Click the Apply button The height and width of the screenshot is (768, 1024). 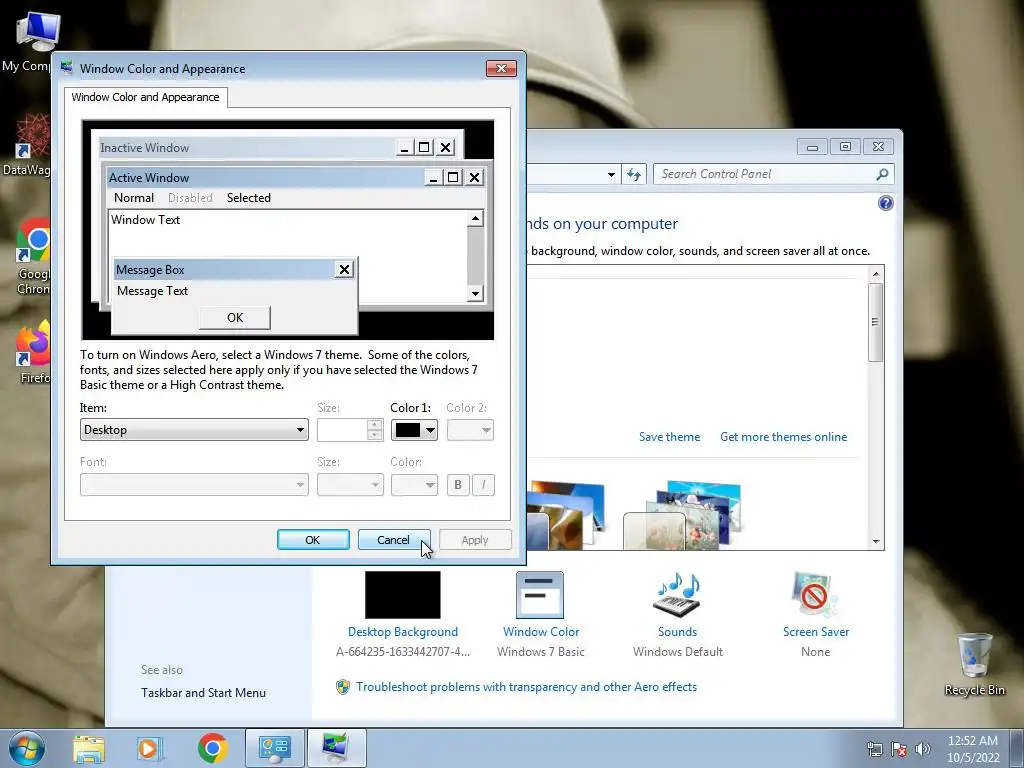click(x=475, y=540)
